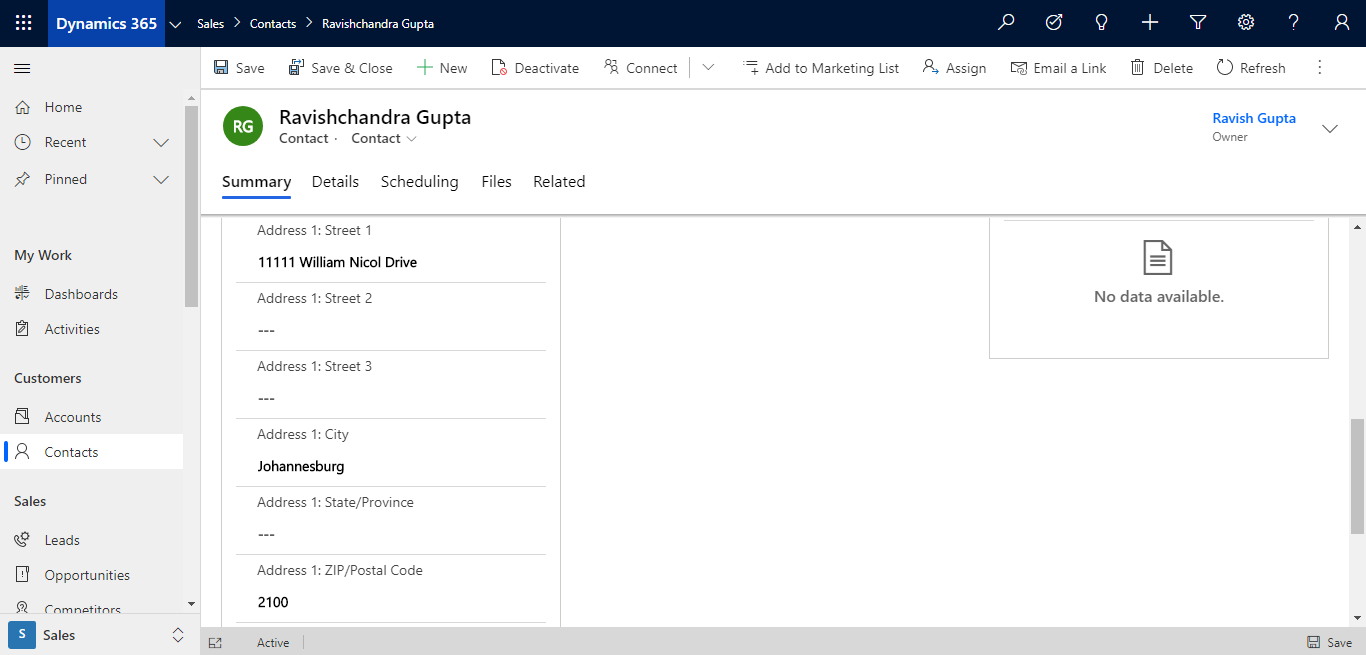Open the Settings gear
The height and width of the screenshot is (655, 1366).
coord(1246,22)
